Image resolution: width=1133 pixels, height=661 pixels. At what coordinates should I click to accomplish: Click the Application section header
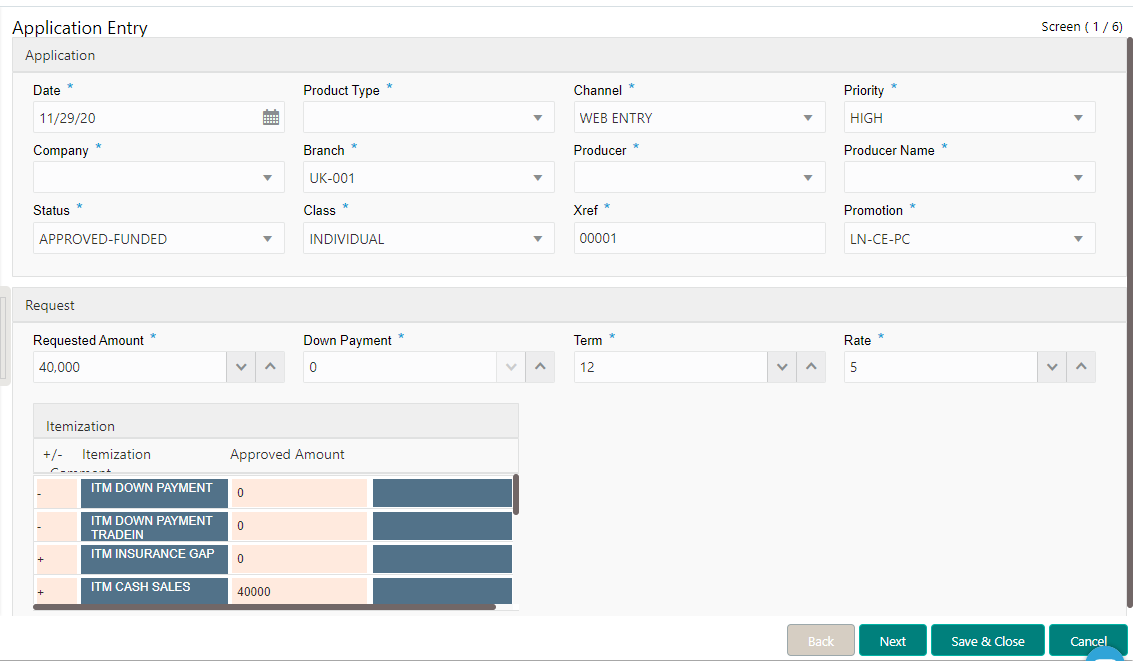point(569,55)
